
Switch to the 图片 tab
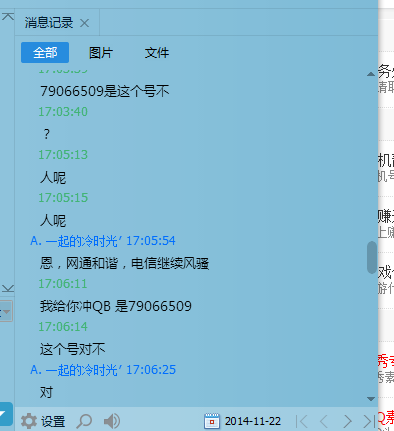[x=101, y=53]
